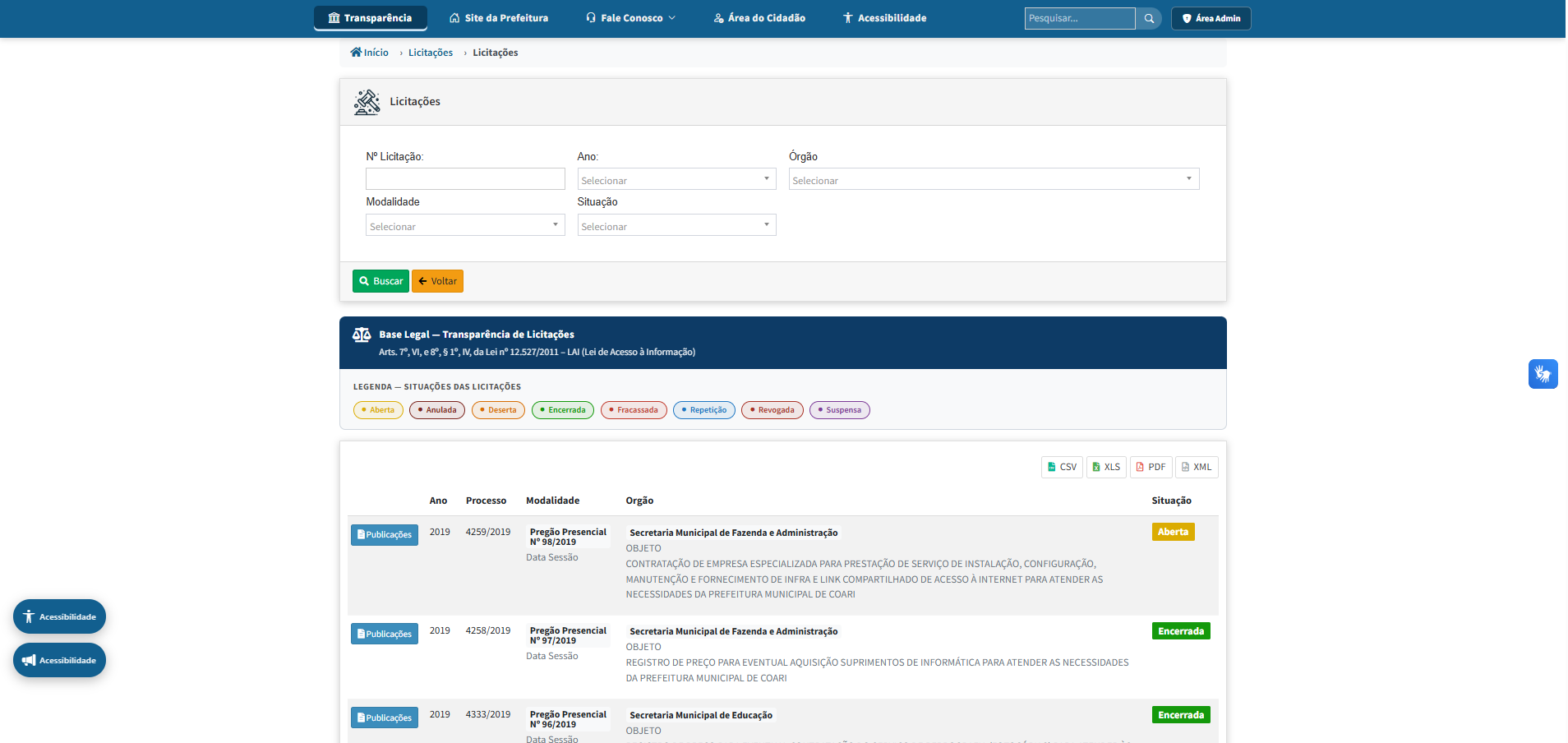Open the Acessibilidade menu item in the top bar
The height and width of the screenshot is (743, 1568).
(884, 18)
